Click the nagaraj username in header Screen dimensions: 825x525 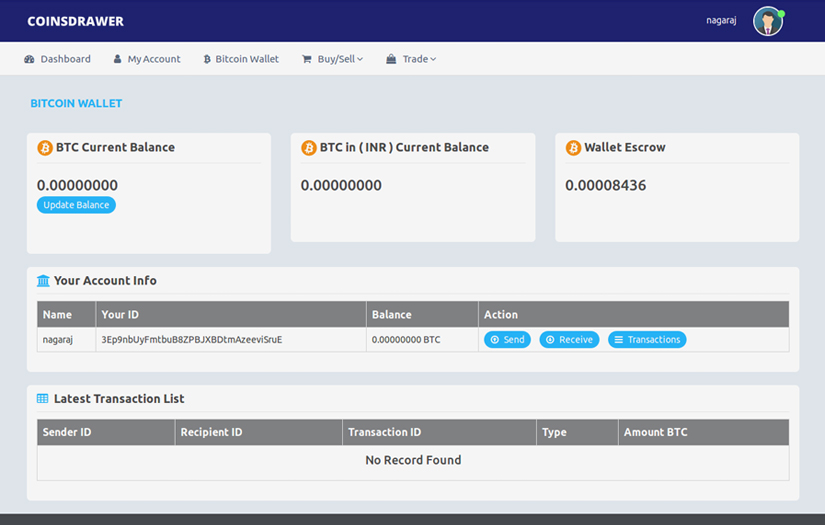tap(721, 21)
